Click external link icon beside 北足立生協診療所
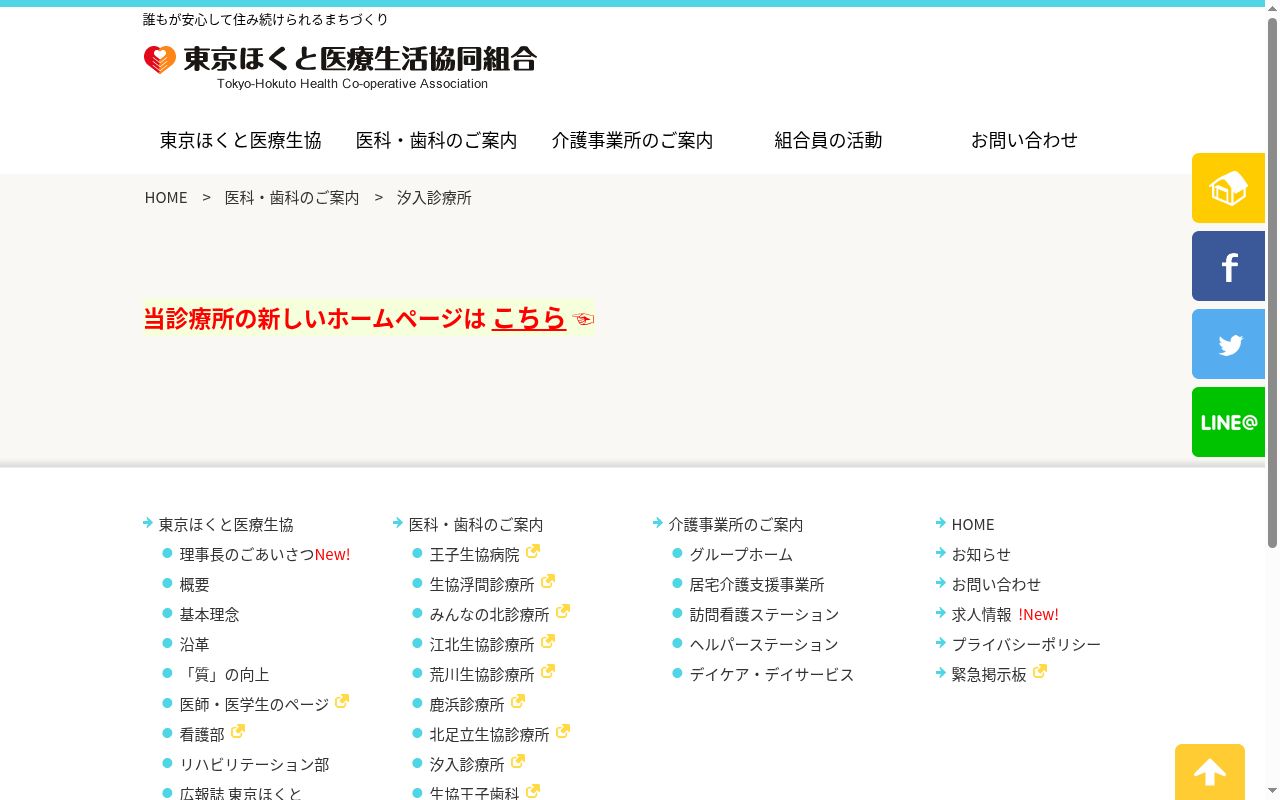This screenshot has width=1280, height=800. click(563, 731)
